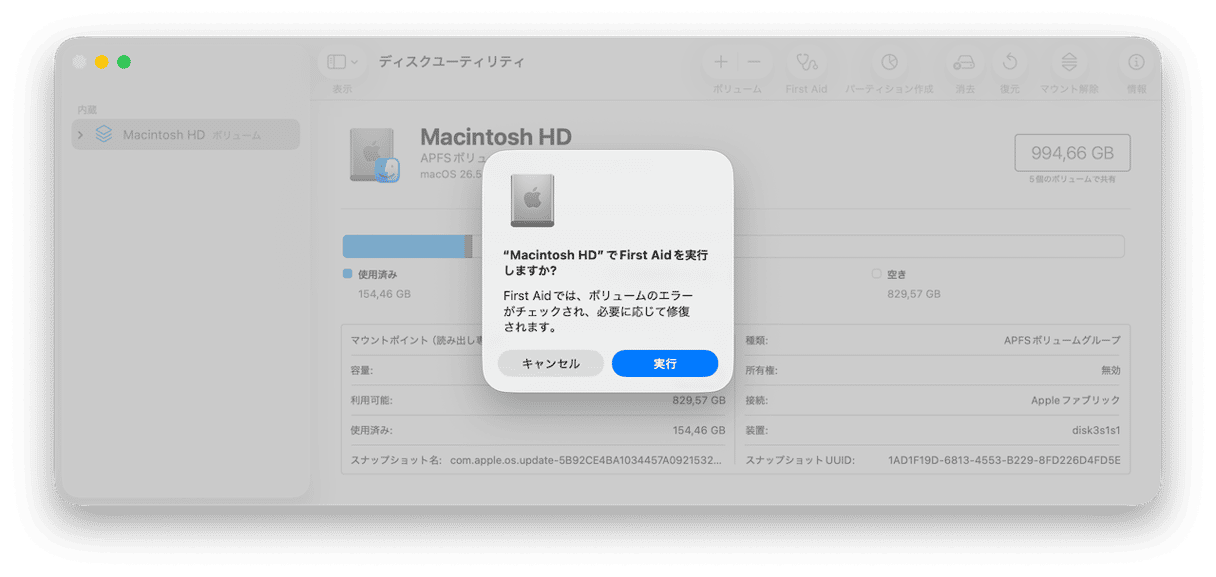
Task: Click the マウント解除 unmount icon
Action: 1069,62
